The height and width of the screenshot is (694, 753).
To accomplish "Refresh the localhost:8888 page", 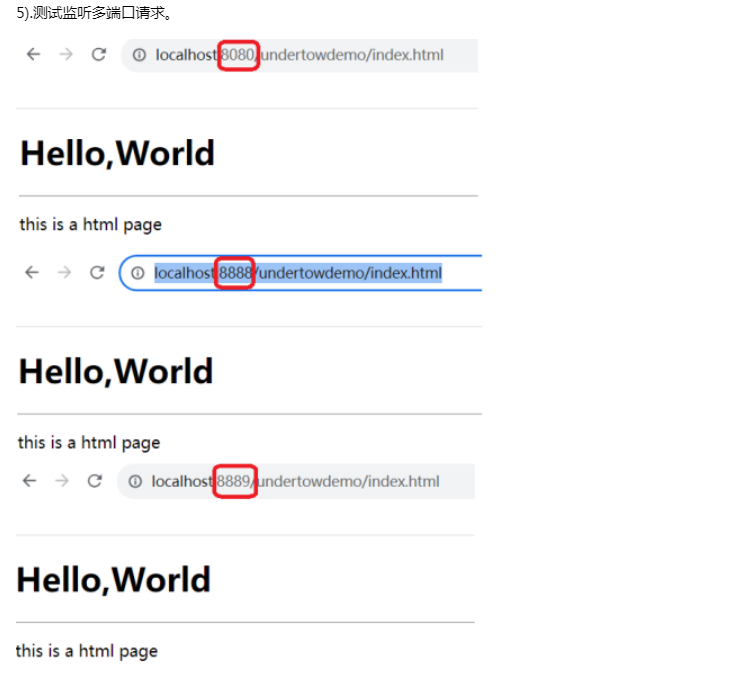I will (97, 273).
